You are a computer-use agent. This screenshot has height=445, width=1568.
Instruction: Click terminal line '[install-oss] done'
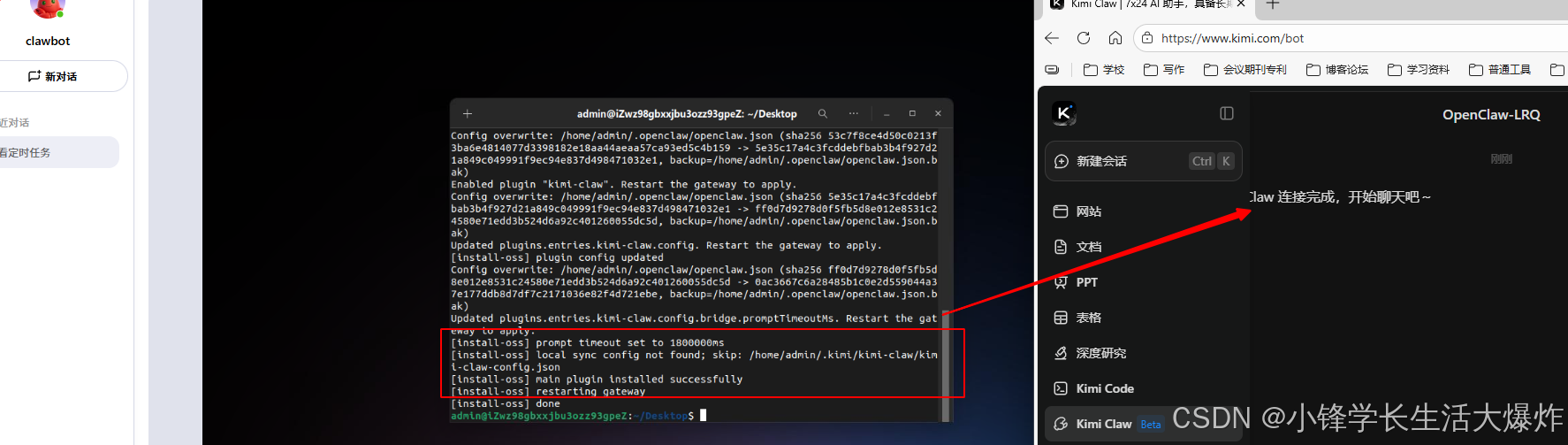click(506, 403)
